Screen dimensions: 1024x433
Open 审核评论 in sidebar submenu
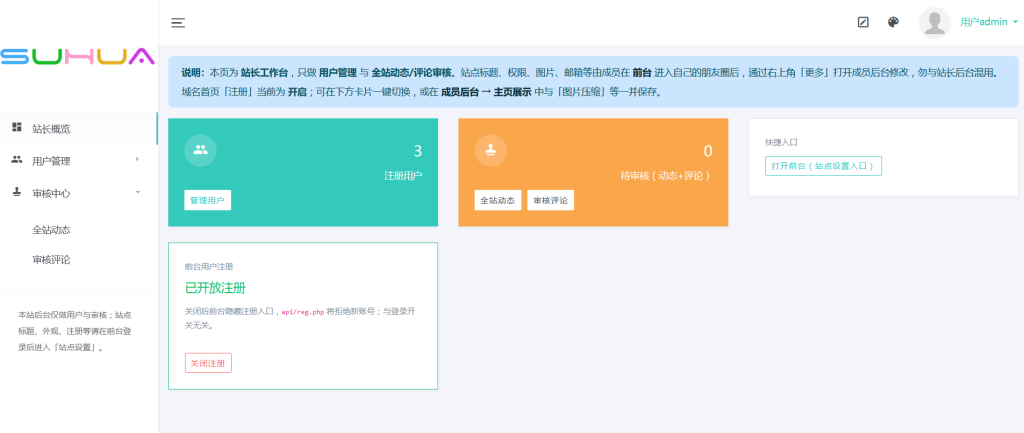(x=52, y=259)
